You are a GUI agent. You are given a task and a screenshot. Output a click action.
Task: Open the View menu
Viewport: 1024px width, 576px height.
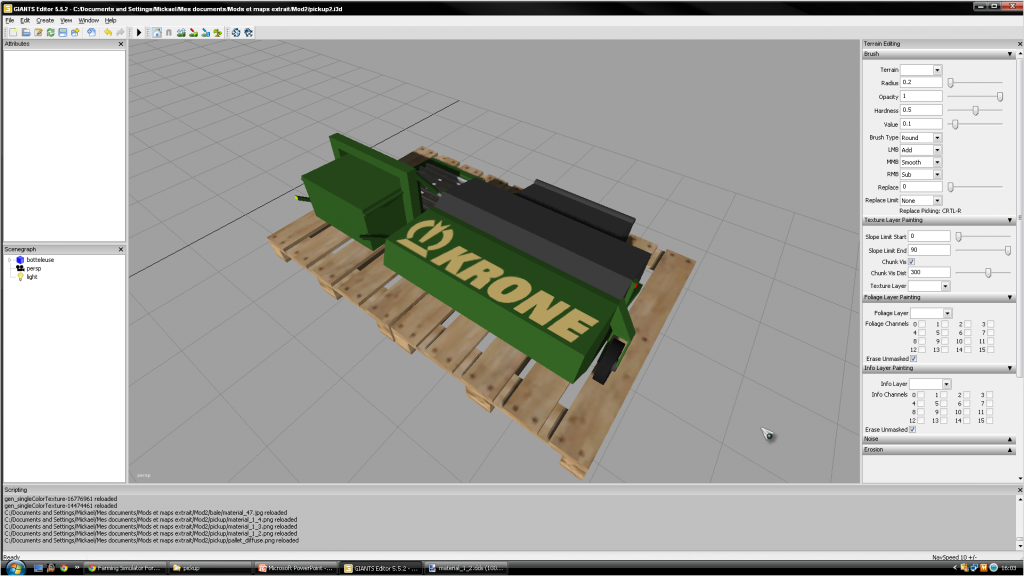point(66,21)
